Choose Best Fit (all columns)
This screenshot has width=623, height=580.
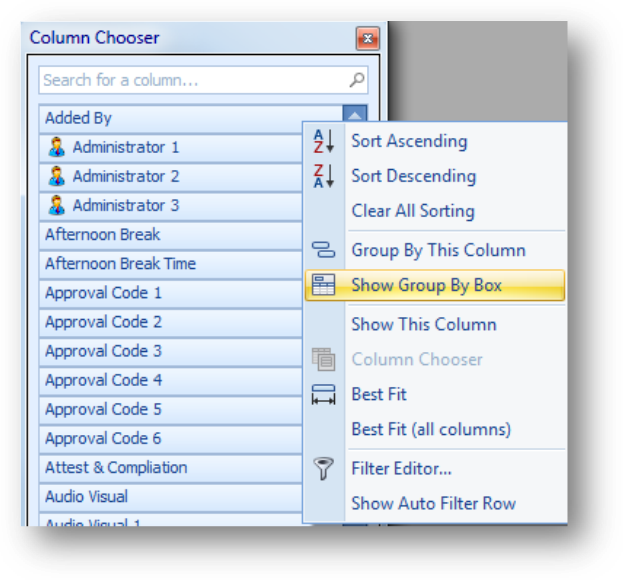(x=431, y=429)
